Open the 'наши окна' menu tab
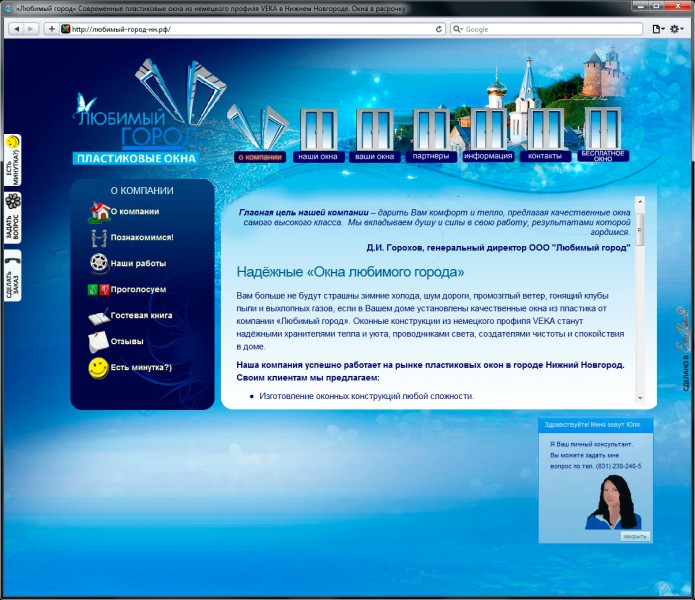This screenshot has width=695, height=600. (318, 156)
